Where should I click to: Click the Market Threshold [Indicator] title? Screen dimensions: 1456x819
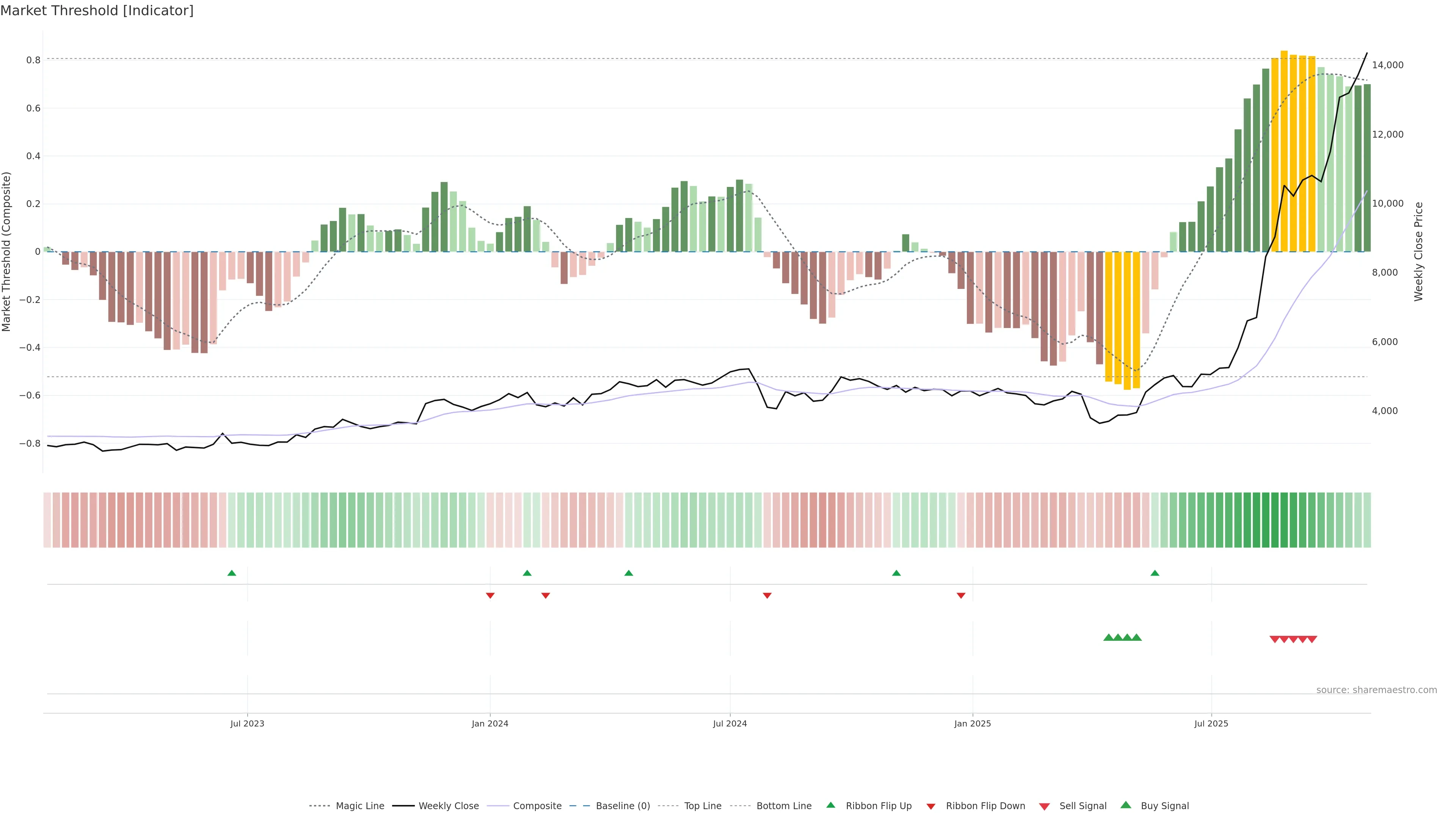pyautogui.click(x=97, y=11)
